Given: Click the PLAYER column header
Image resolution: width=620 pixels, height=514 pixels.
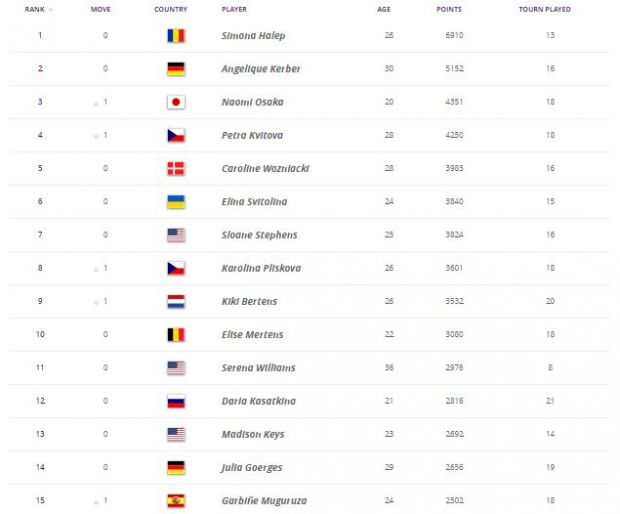Looking at the screenshot, I should coord(234,9).
